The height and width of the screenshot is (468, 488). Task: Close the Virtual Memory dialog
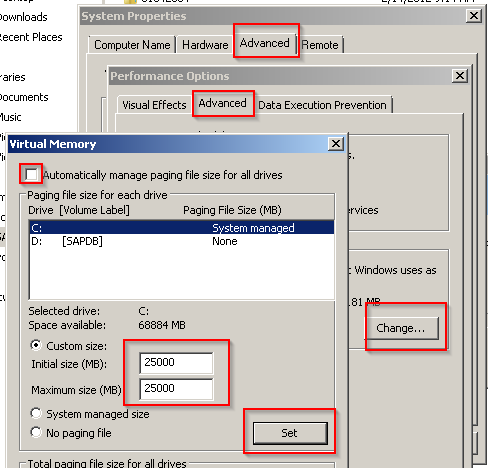336,144
